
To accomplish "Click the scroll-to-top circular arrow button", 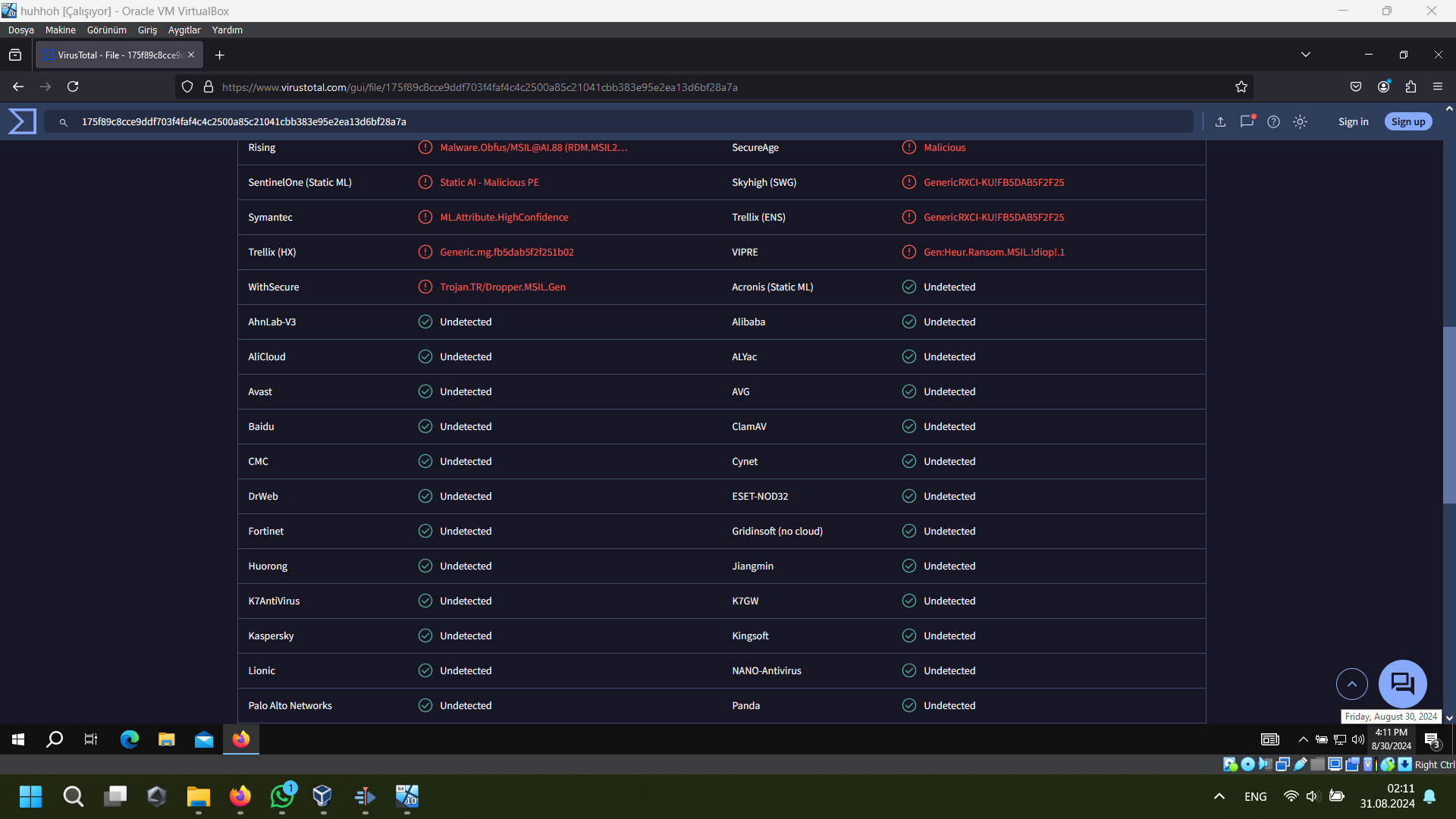I will (x=1351, y=684).
